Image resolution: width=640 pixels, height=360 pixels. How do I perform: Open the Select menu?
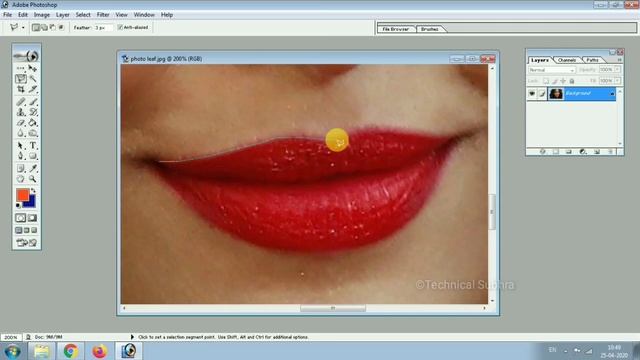click(x=83, y=15)
